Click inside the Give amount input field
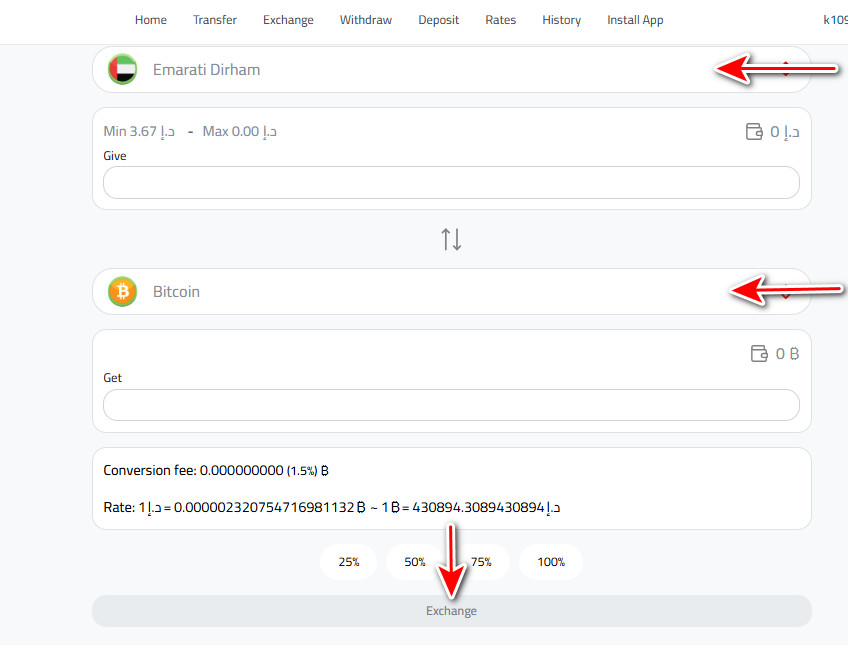848x645 pixels. [x=450, y=182]
